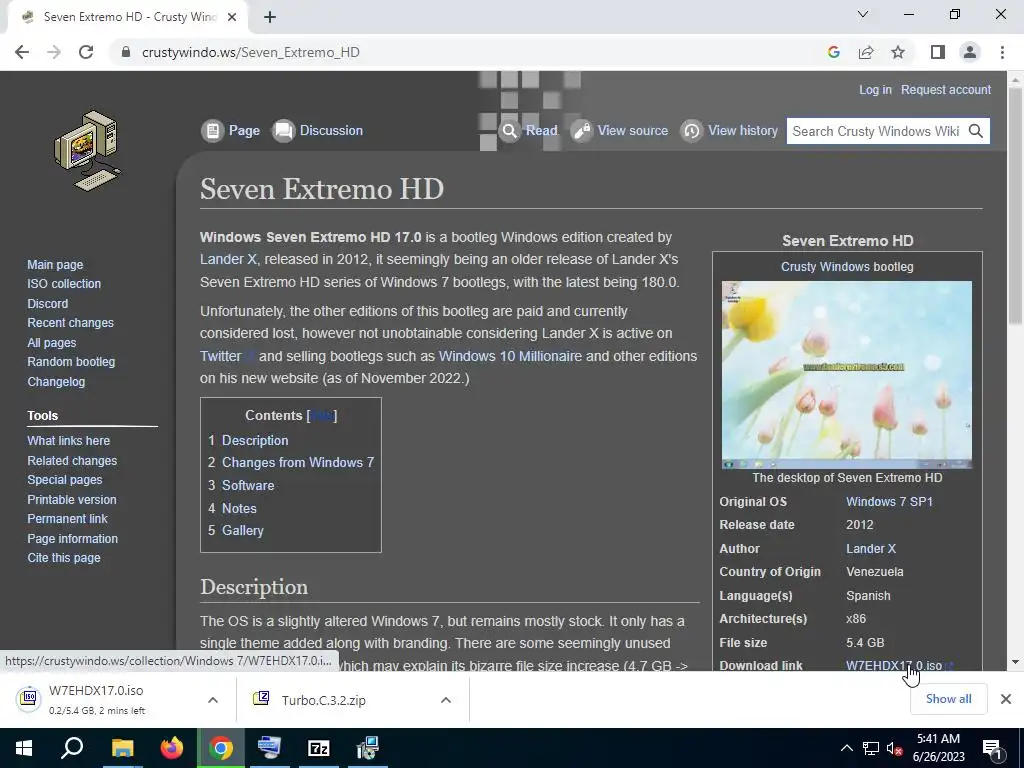Expand options for Turbo.C.3.2.zip download

click(446, 700)
